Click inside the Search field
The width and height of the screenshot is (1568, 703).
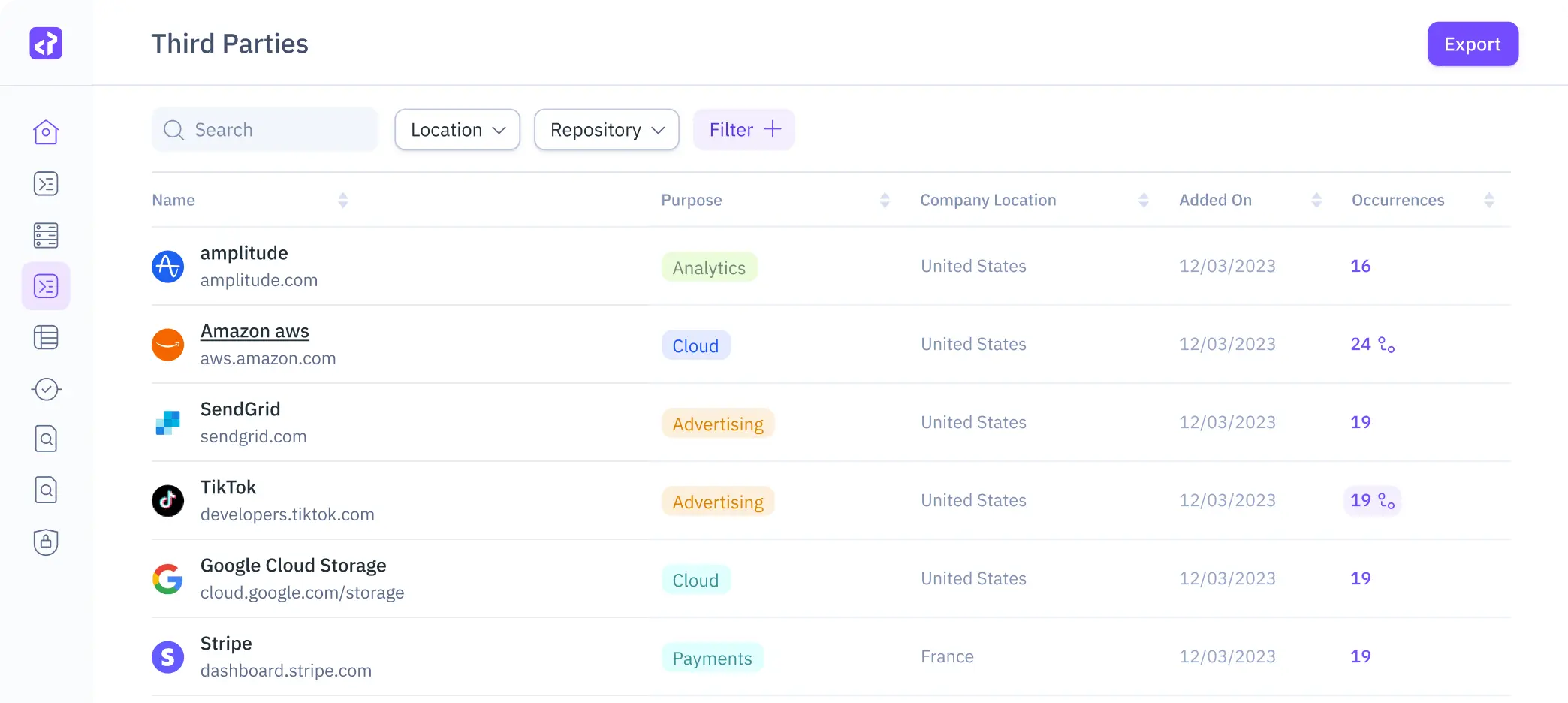pyautogui.click(x=264, y=129)
